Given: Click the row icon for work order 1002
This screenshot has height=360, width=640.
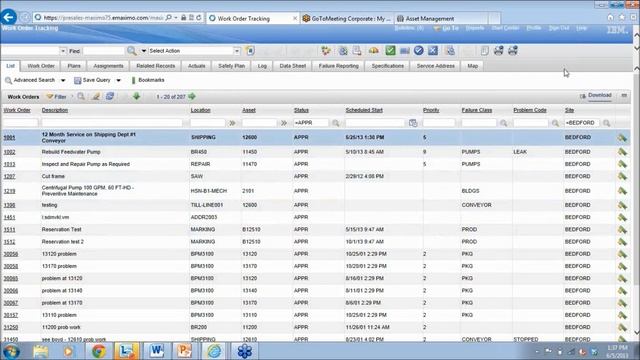Looking at the screenshot, I should pos(622,152).
